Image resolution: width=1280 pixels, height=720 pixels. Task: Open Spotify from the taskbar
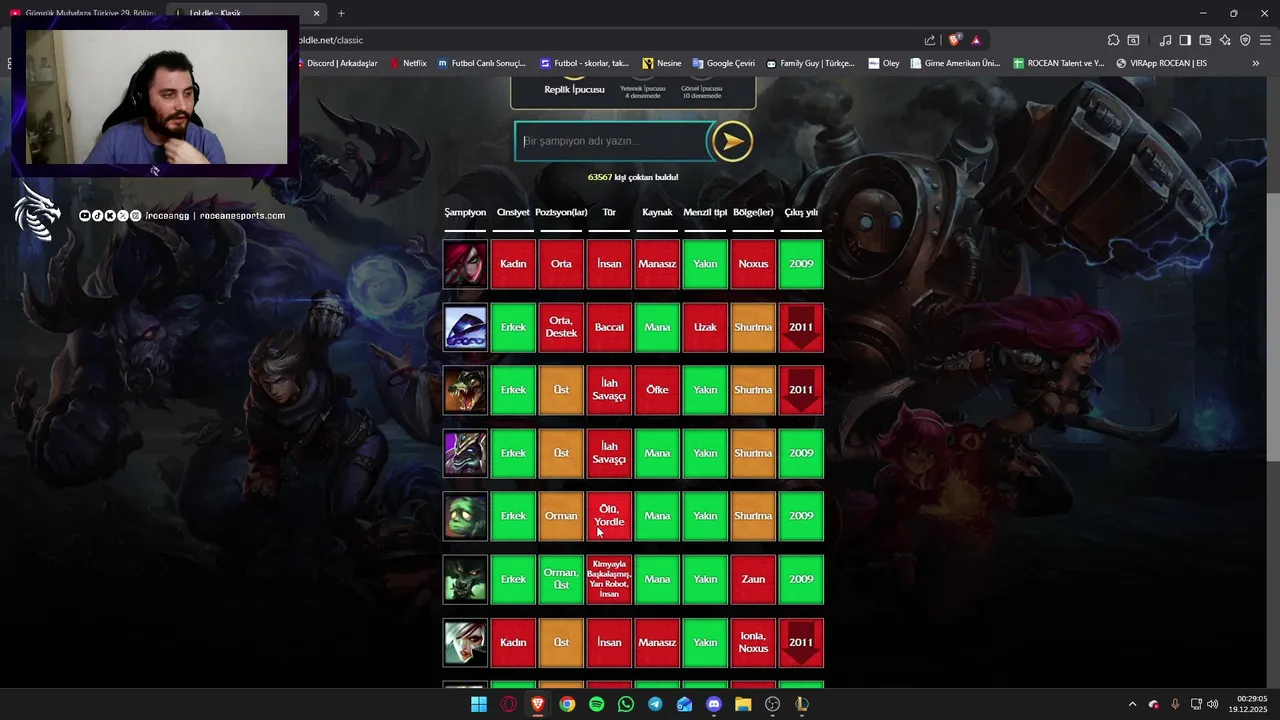[x=597, y=704]
